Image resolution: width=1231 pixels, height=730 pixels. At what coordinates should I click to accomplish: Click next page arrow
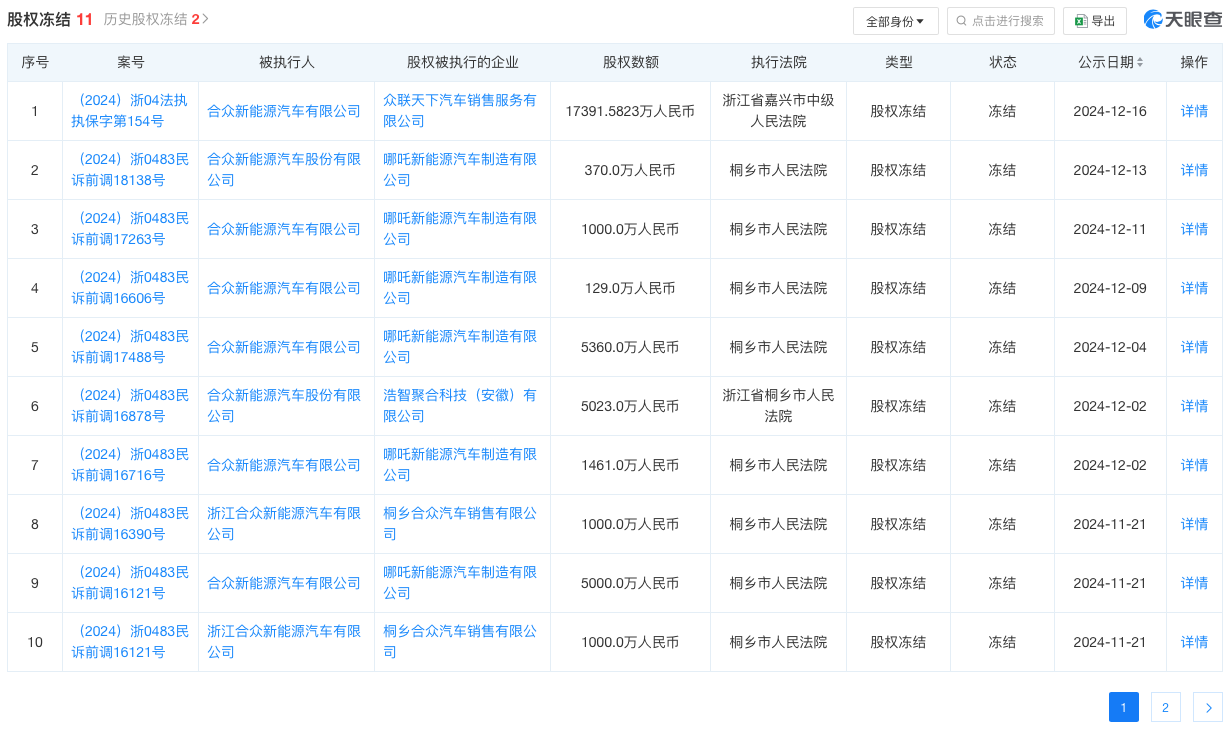[x=1208, y=707]
